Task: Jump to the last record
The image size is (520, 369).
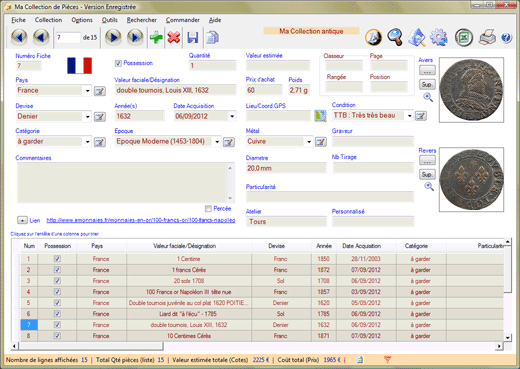Action: (135, 37)
